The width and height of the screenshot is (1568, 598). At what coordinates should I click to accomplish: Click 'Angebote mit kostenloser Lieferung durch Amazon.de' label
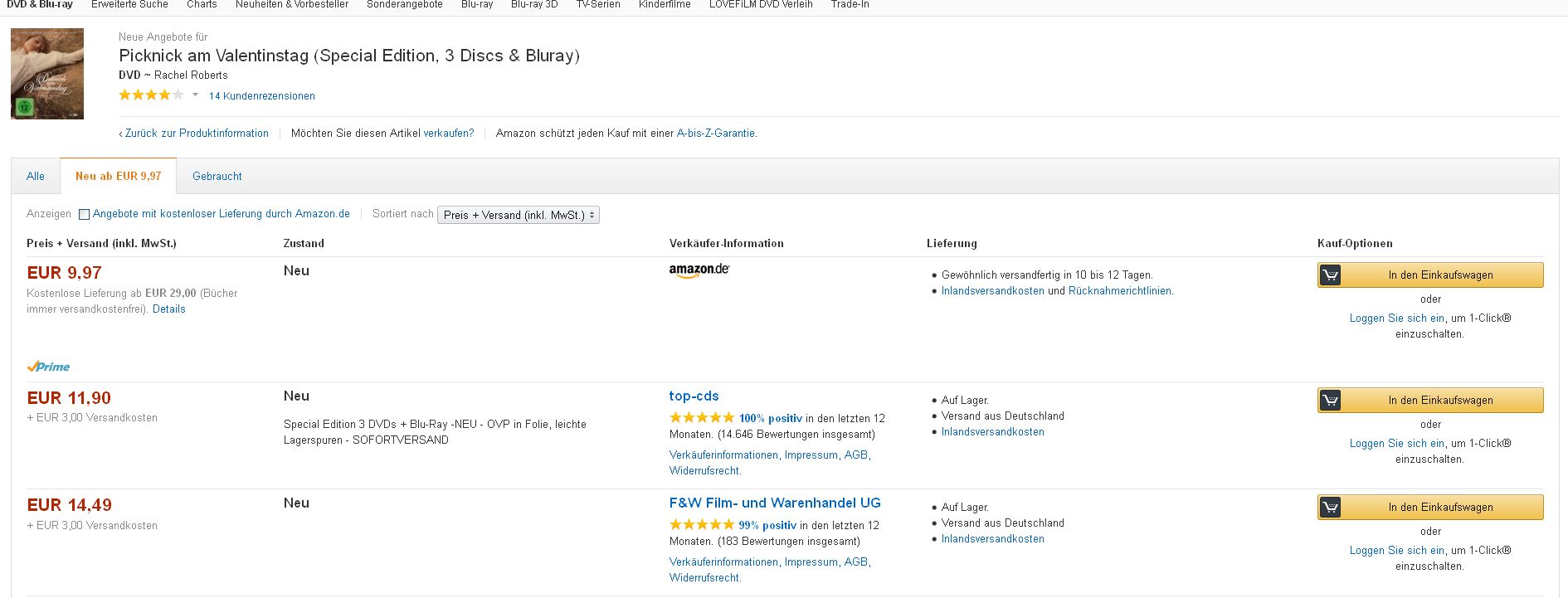coord(222,214)
